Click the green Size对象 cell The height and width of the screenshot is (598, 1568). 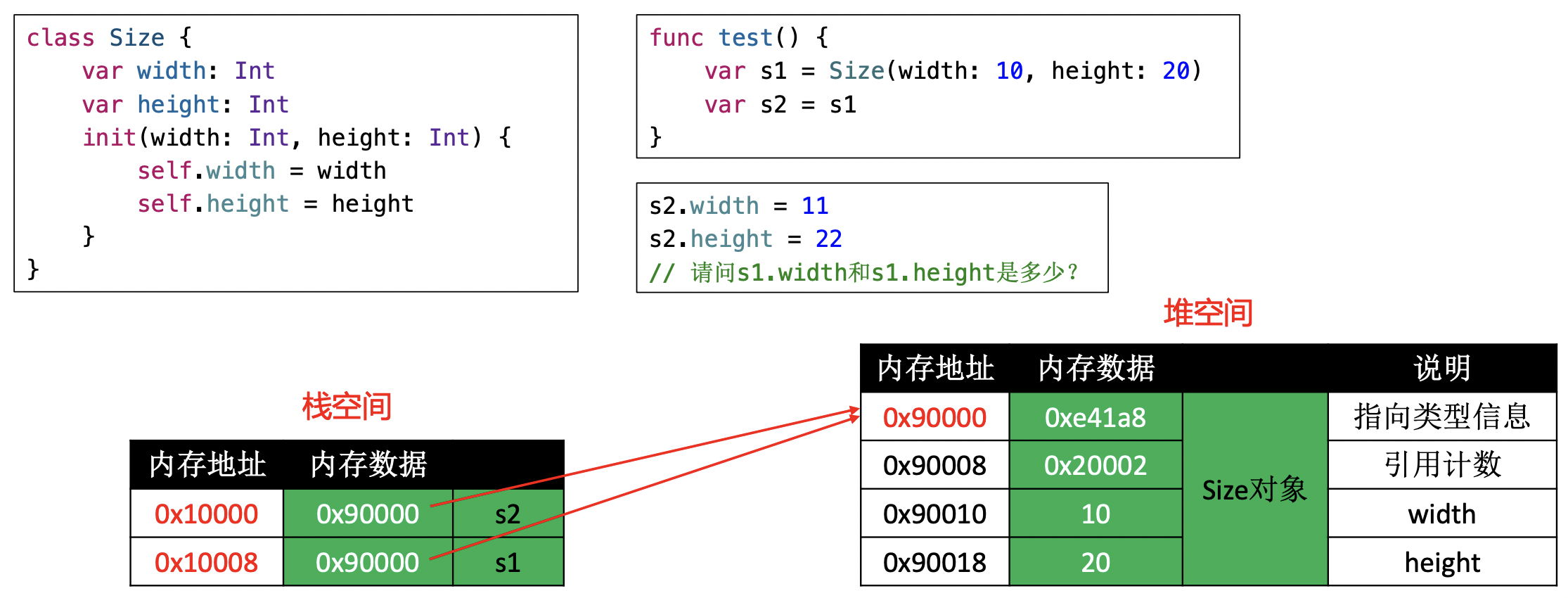[1254, 490]
